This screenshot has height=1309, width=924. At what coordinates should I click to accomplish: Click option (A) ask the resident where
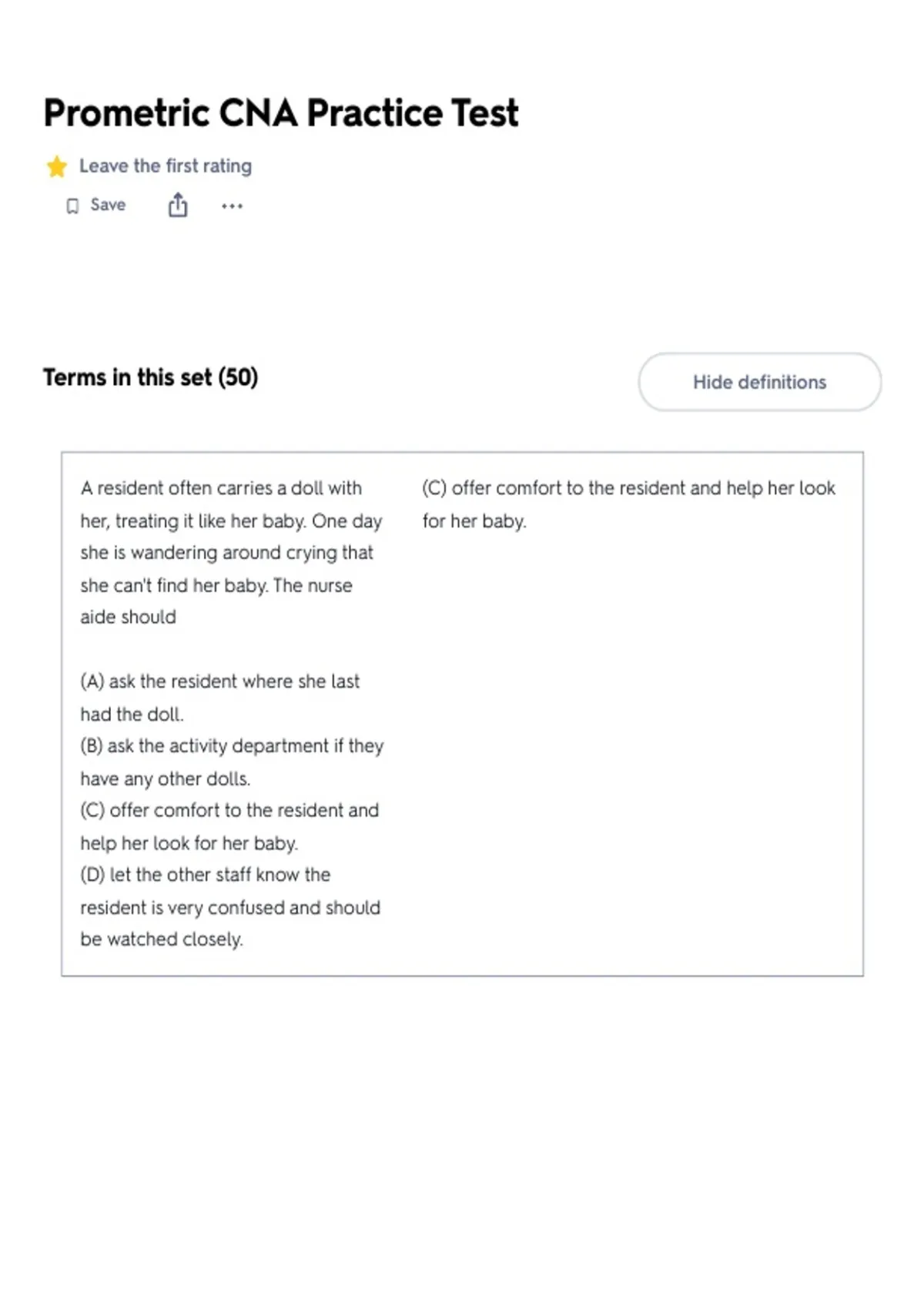tap(220, 698)
